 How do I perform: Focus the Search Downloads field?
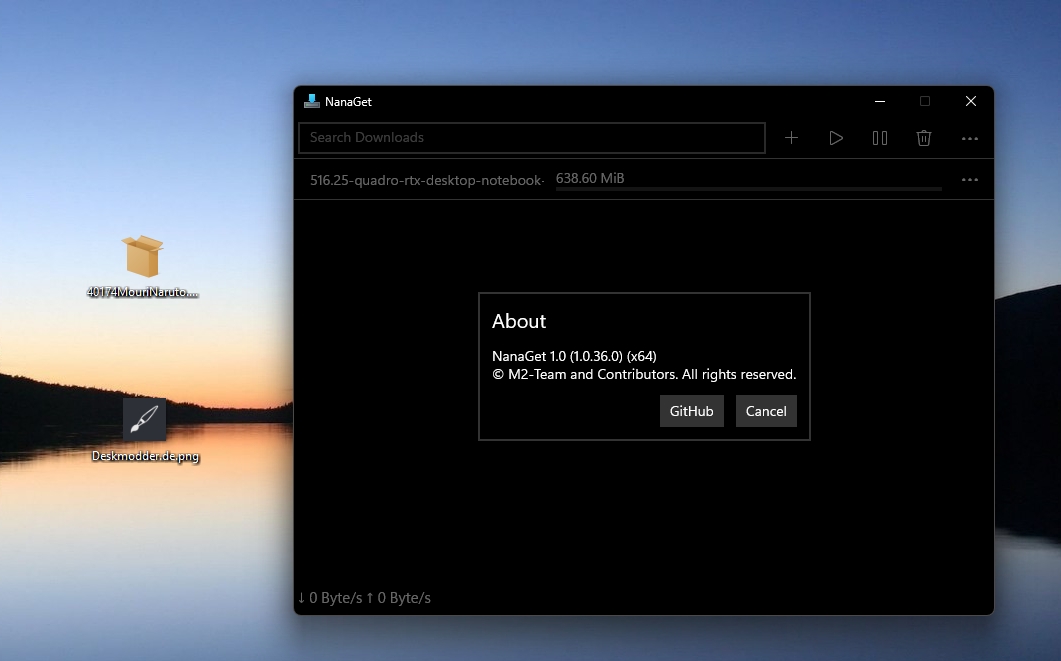coord(532,138)
